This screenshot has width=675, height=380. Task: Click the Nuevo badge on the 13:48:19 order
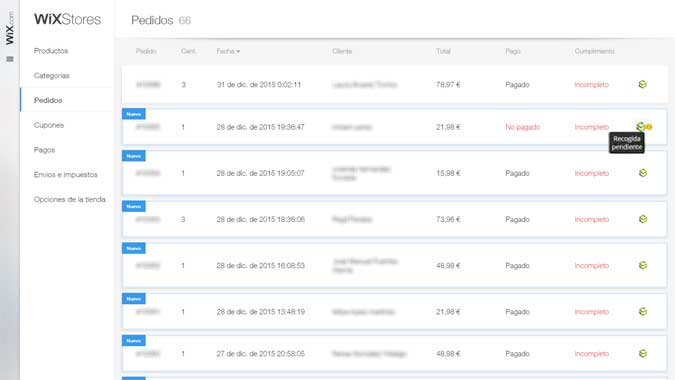(x=133, y=299)
